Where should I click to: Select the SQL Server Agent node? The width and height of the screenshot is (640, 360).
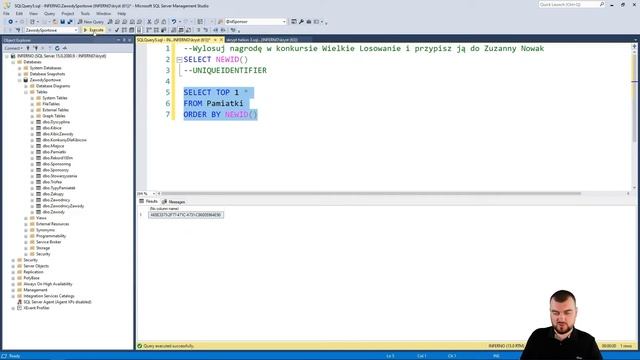pos(57,302)
